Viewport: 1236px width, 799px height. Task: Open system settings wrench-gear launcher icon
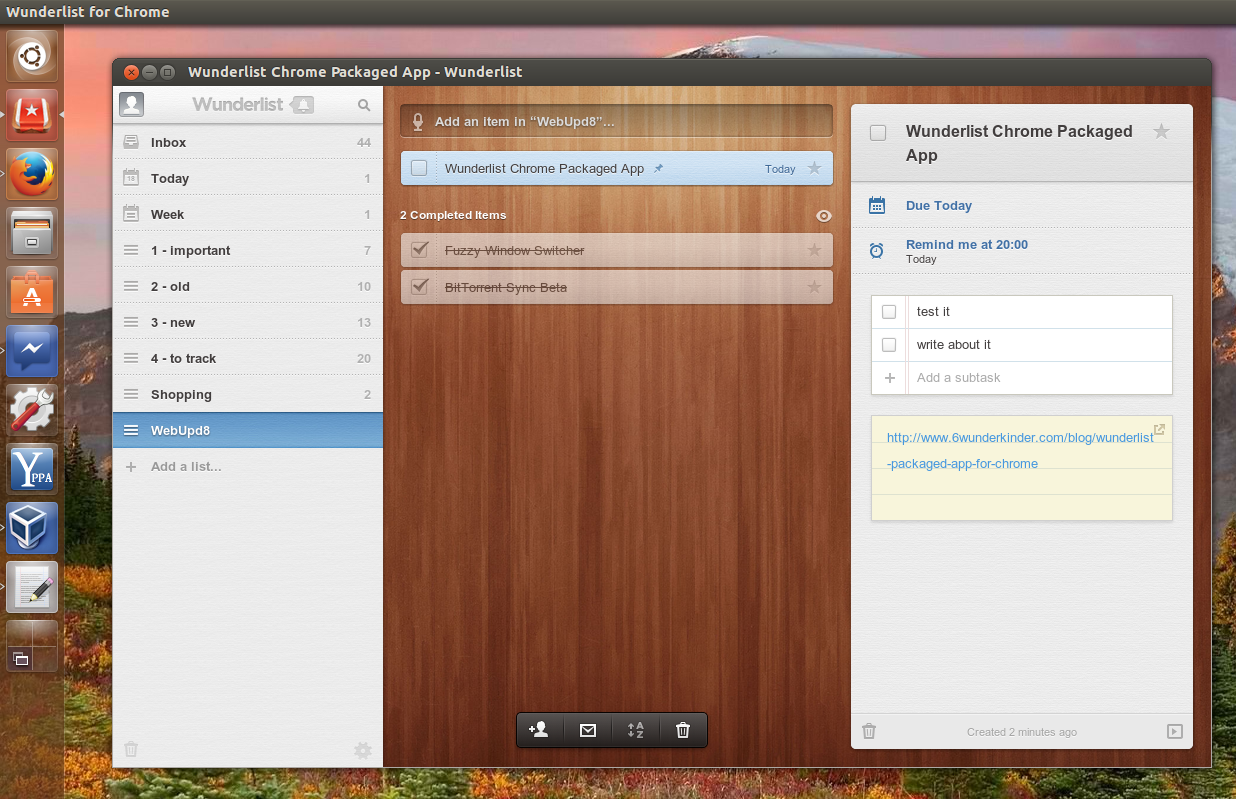coord(32,409)
